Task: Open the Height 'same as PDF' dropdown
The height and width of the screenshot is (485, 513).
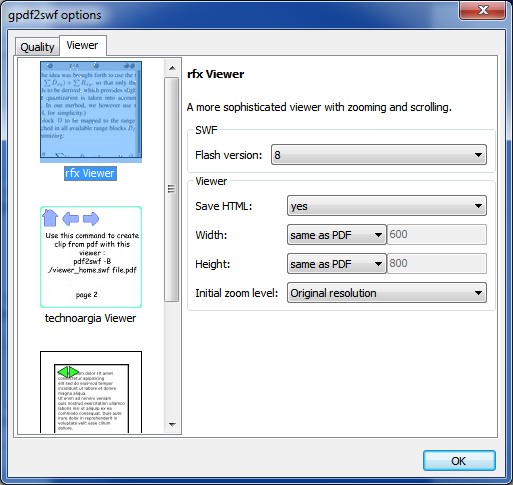Action: pos(337,264)
